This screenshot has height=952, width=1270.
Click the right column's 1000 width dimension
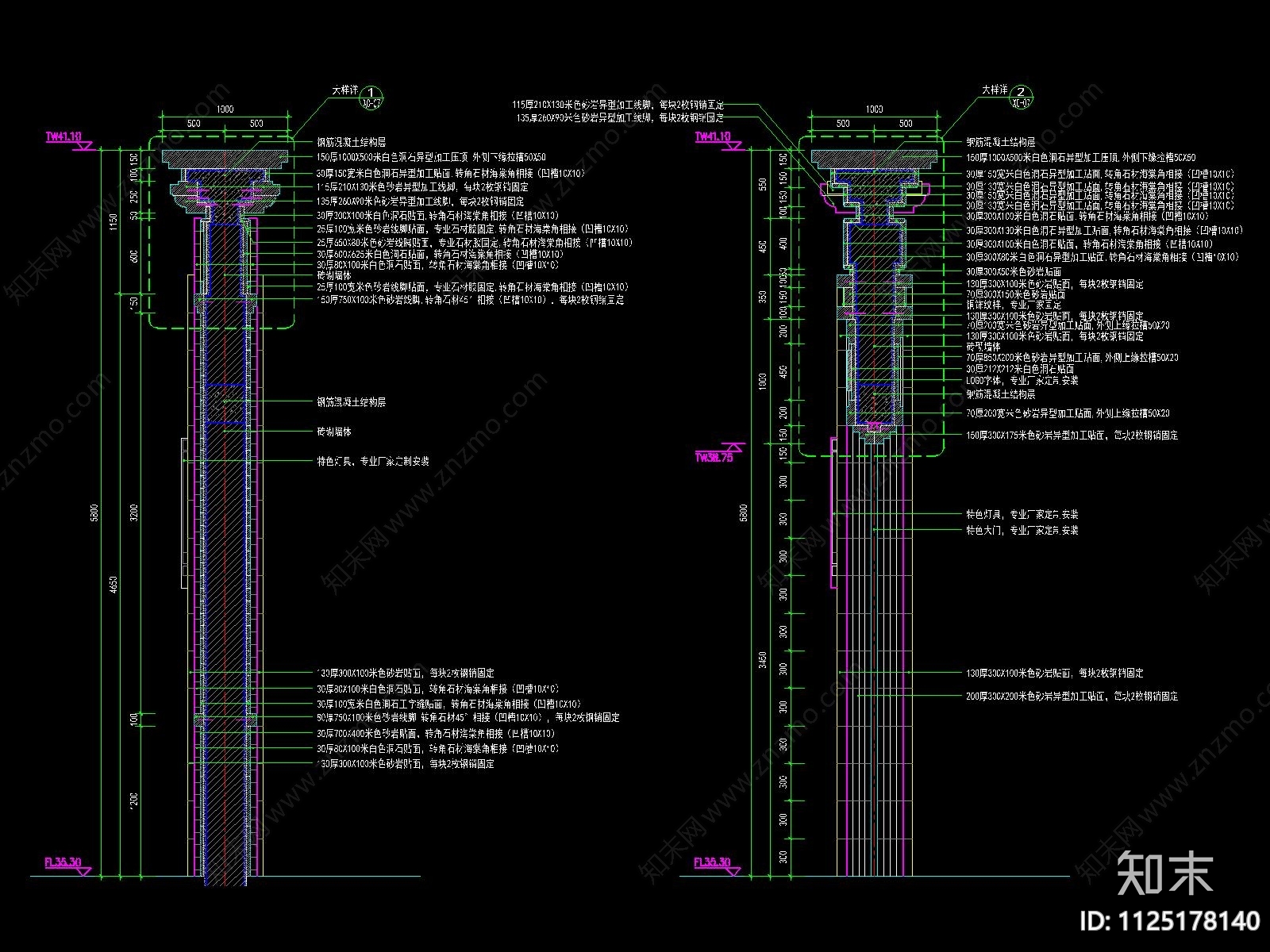pos(874,109)
